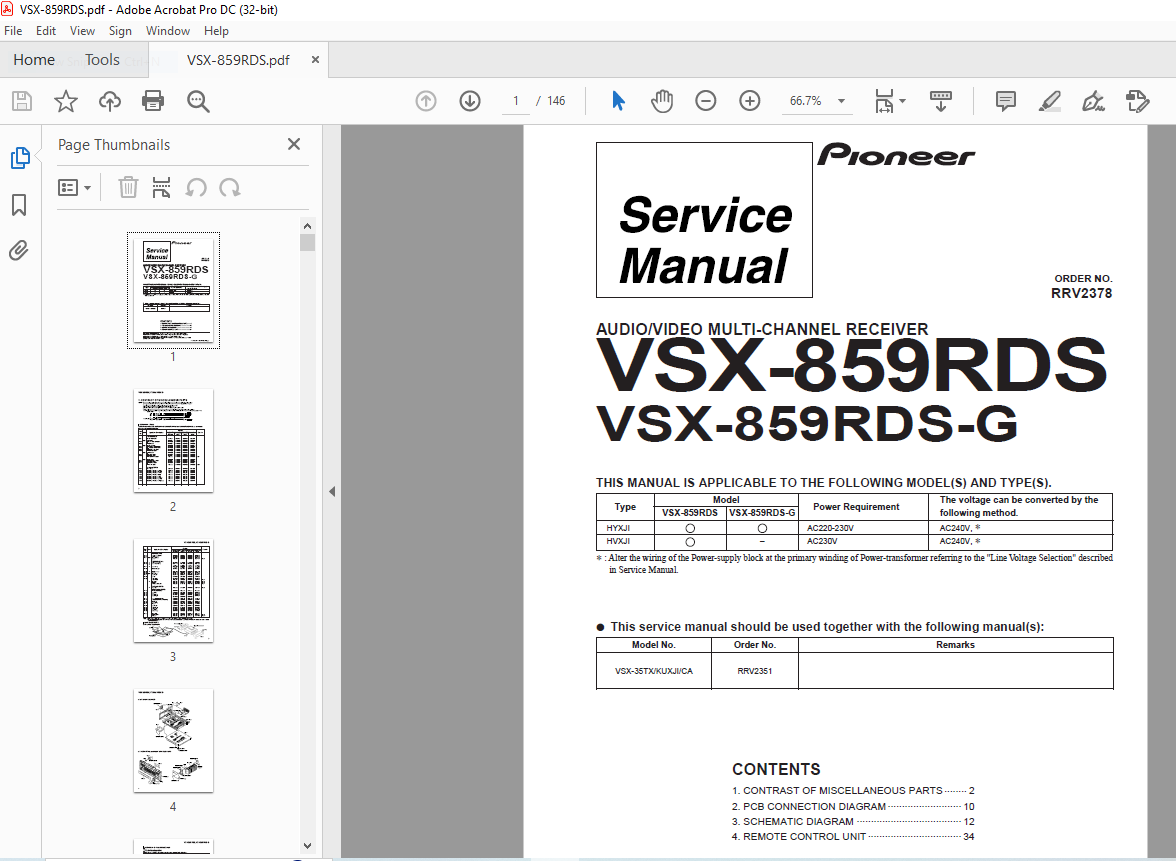1176x861 pixels.
Task: Delete selected page with trash icon
Action: coord(128,187)
